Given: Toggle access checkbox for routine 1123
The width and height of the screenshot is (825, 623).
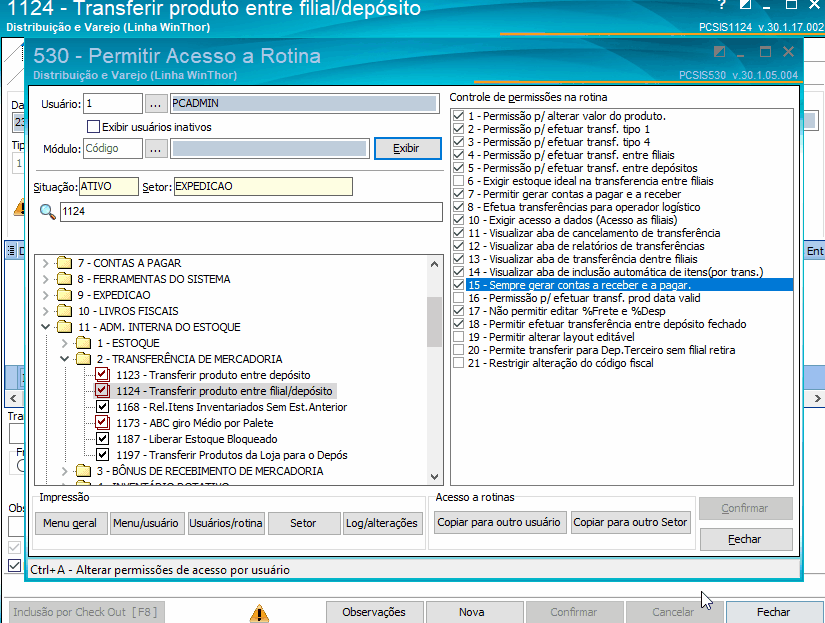Looking at the screenshot, I should [102, 375].
